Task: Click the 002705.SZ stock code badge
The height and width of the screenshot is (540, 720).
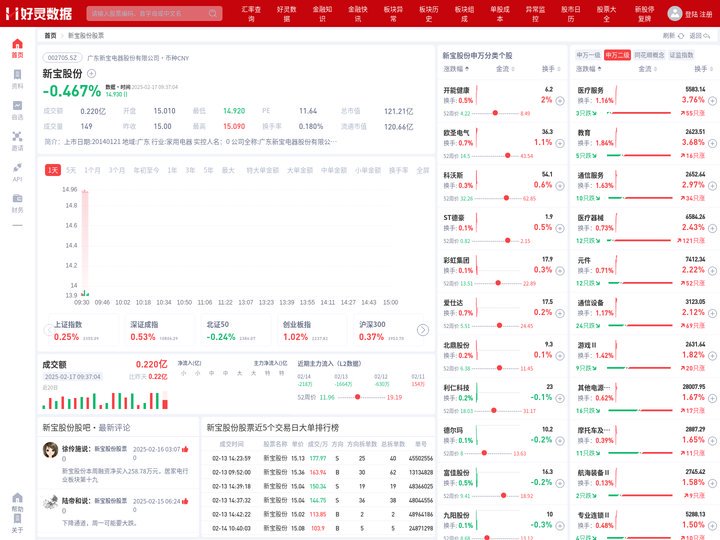Action: pyautogui.click(x=62, y=58)
